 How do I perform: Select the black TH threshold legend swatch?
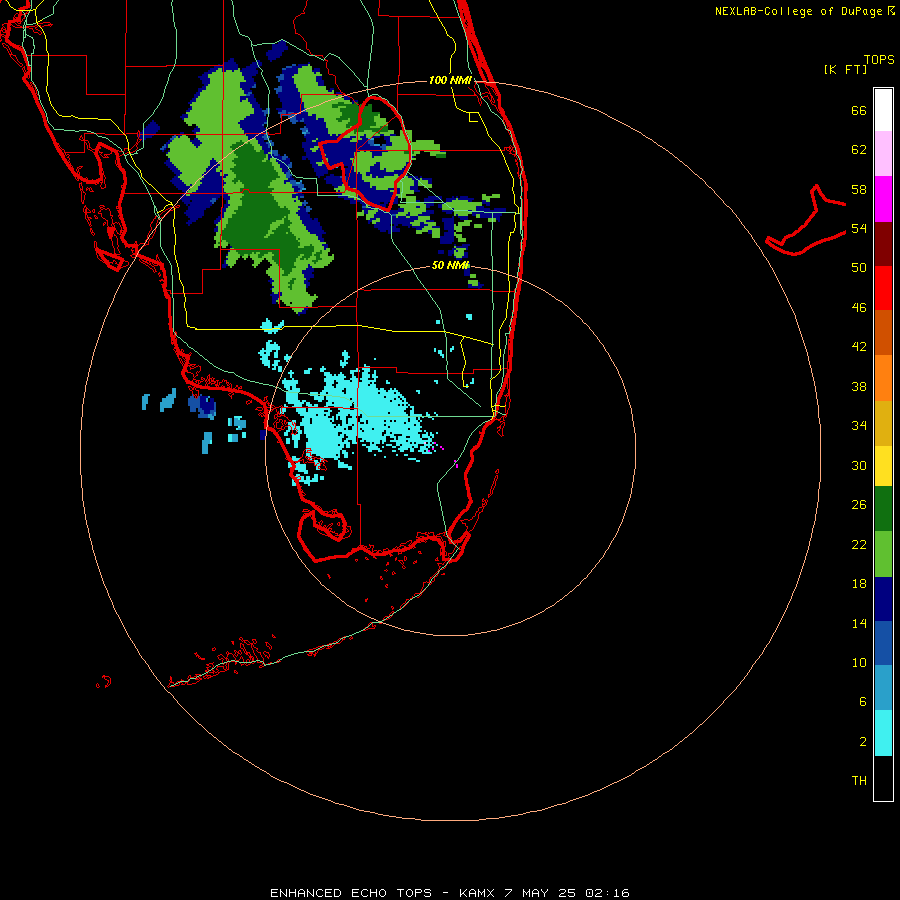(x=883, y=778)
